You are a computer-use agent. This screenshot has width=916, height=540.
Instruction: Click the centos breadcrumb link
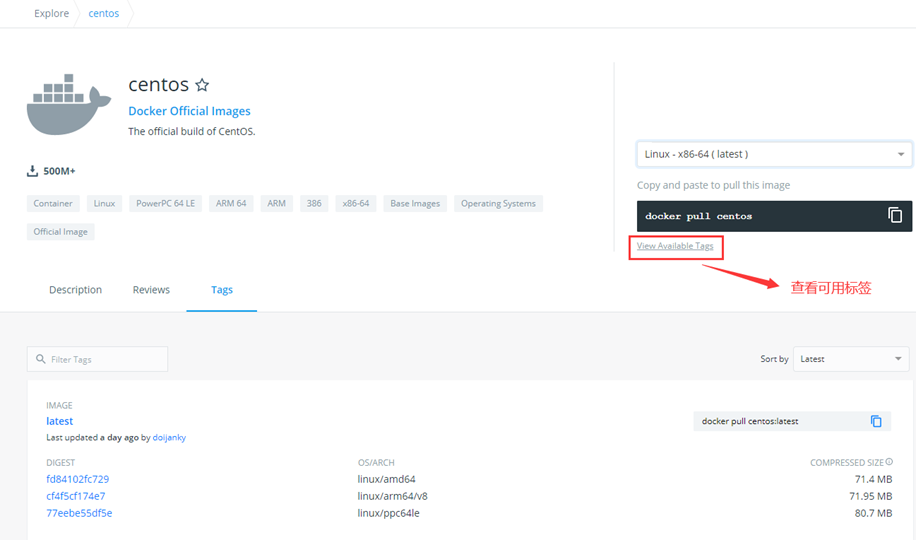click(x=103, y=13)
